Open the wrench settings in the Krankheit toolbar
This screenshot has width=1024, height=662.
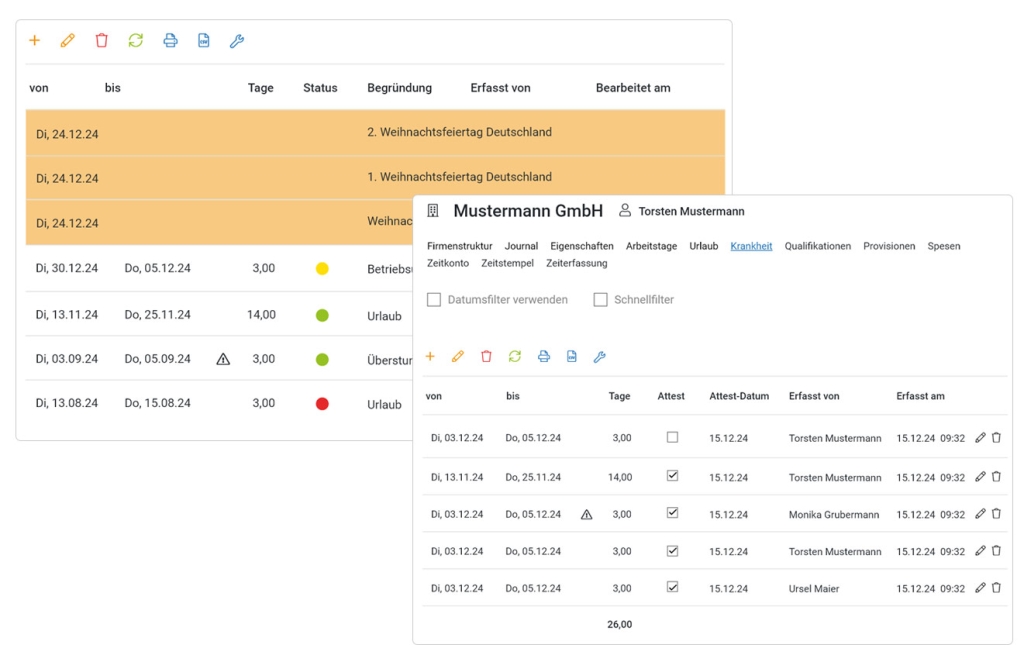pos(600,356)
